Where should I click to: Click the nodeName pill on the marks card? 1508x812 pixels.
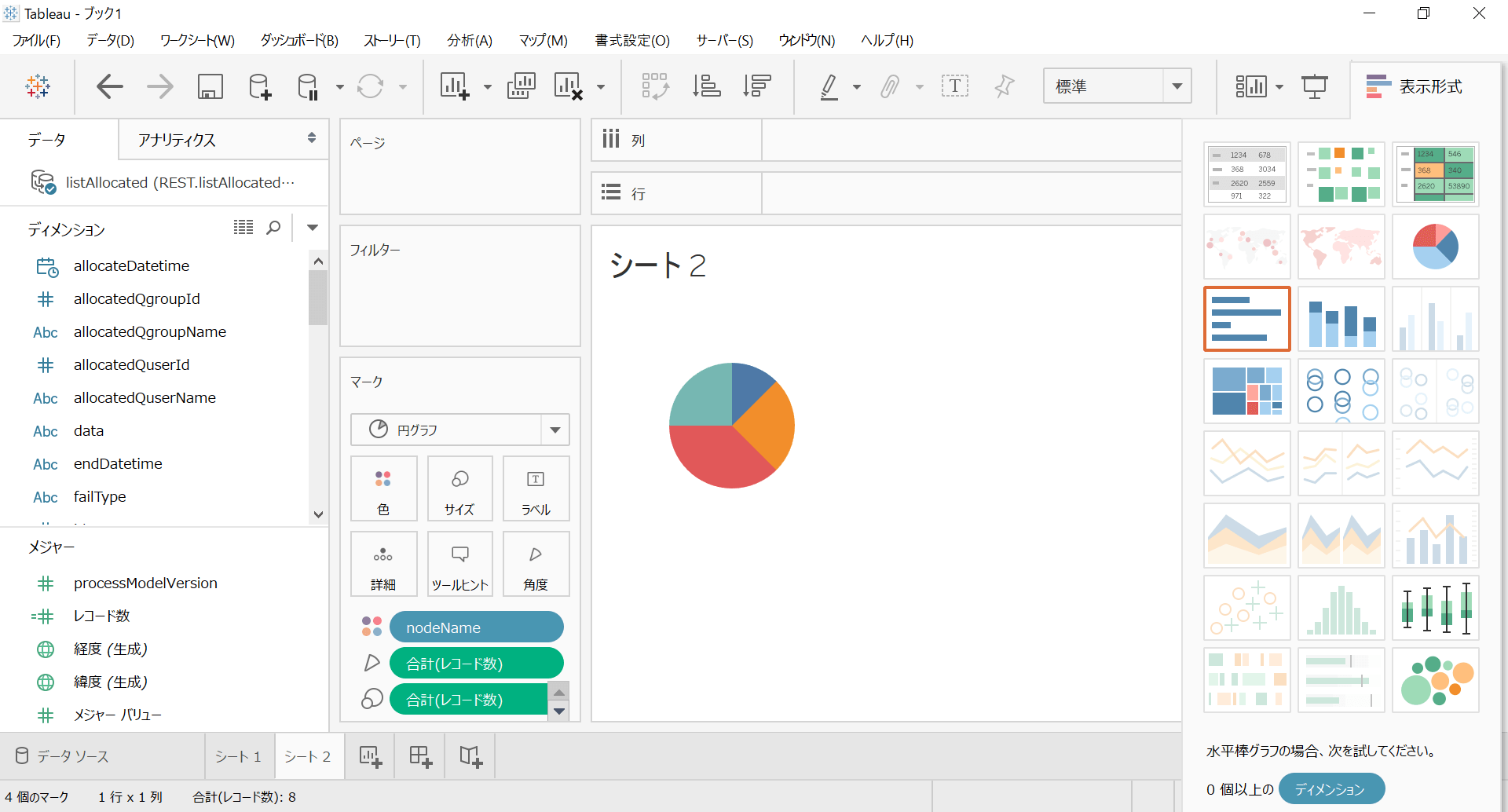tap(476, 627)
